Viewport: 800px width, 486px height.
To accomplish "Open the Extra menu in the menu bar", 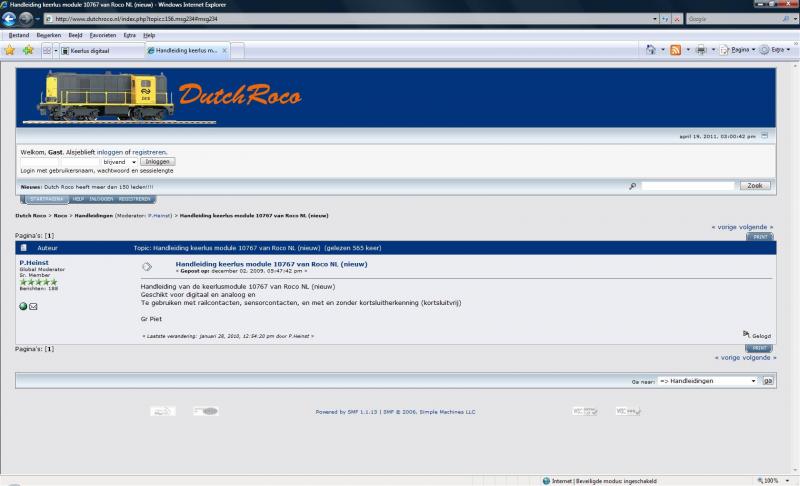I will 130,35.
